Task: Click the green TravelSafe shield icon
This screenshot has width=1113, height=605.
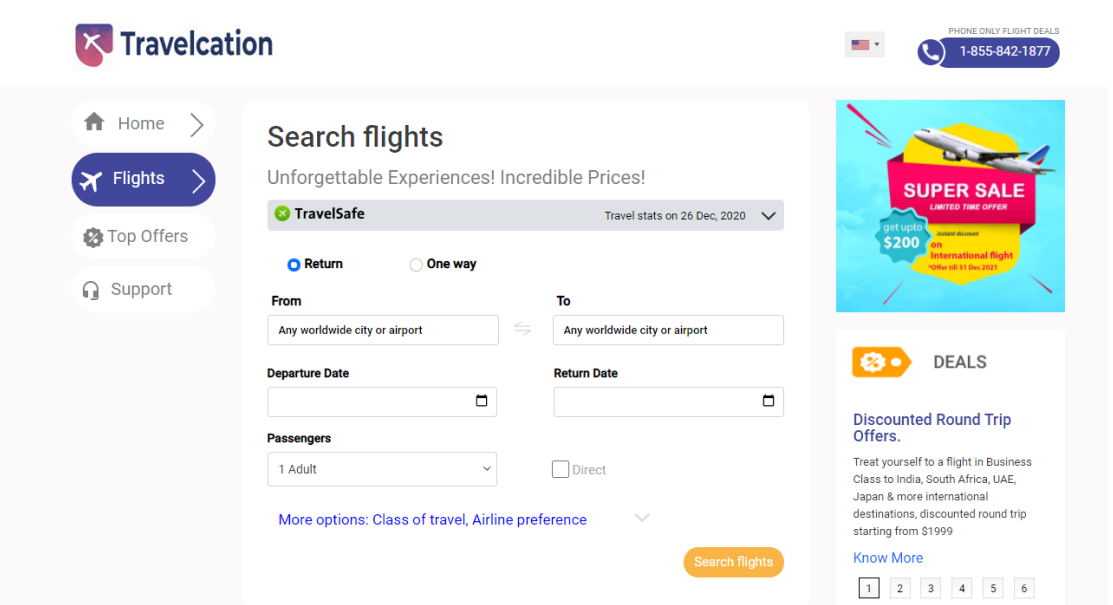Action: click(282, 213)
